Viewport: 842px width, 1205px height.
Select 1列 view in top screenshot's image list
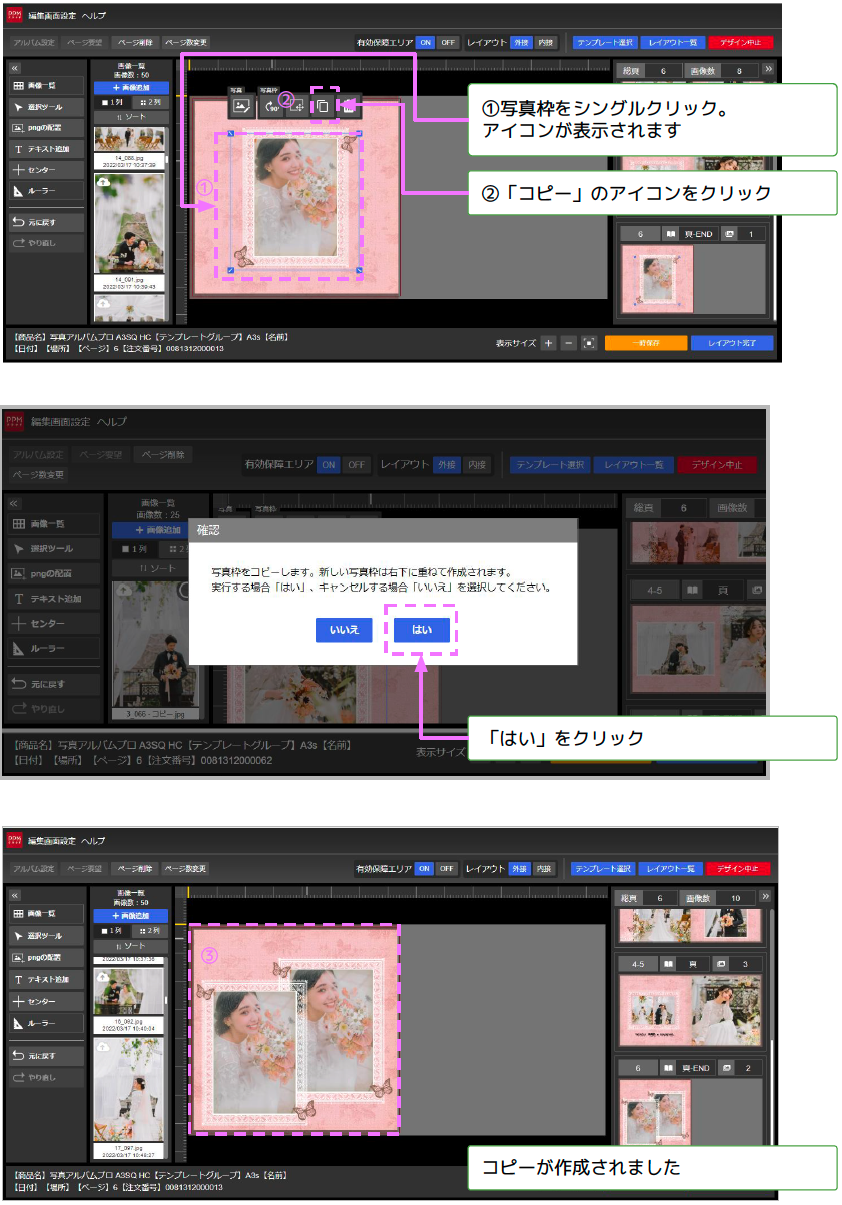[x=113, y=102]
